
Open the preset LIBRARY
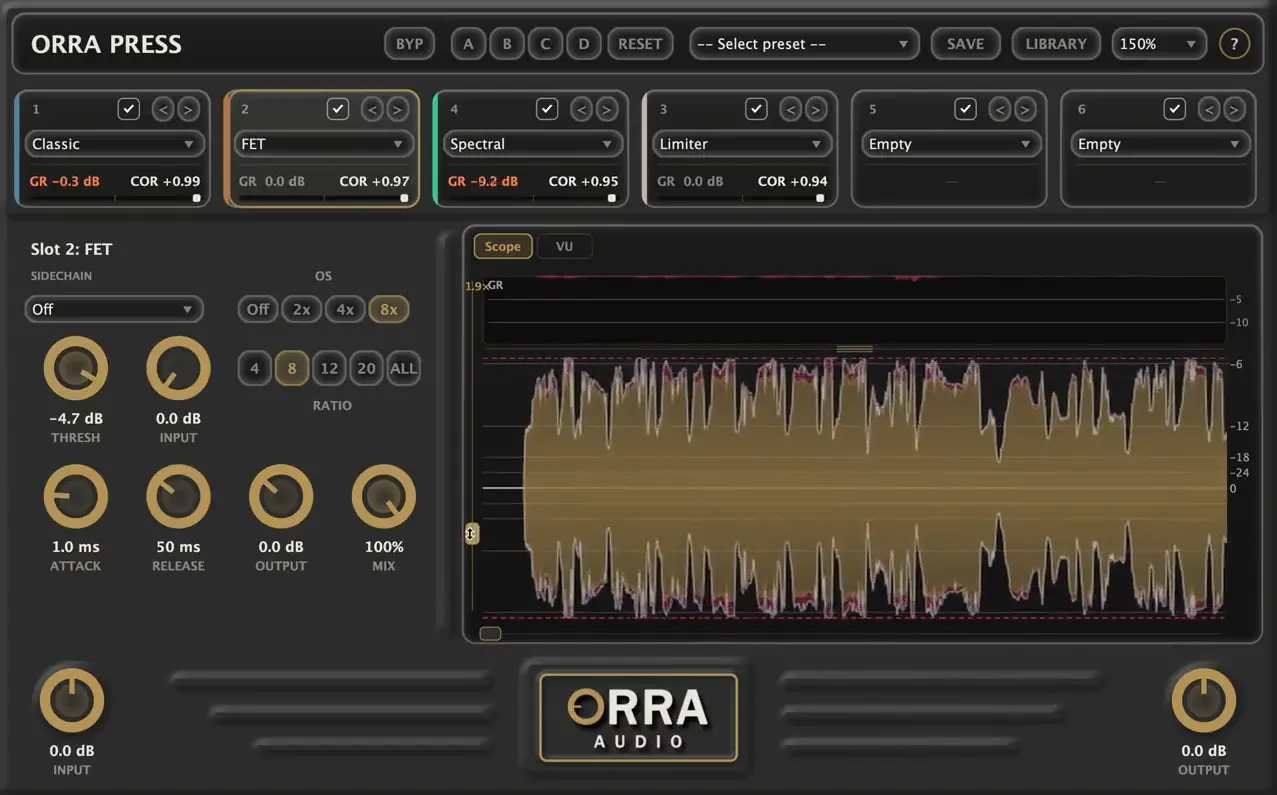coord(1056,44)
